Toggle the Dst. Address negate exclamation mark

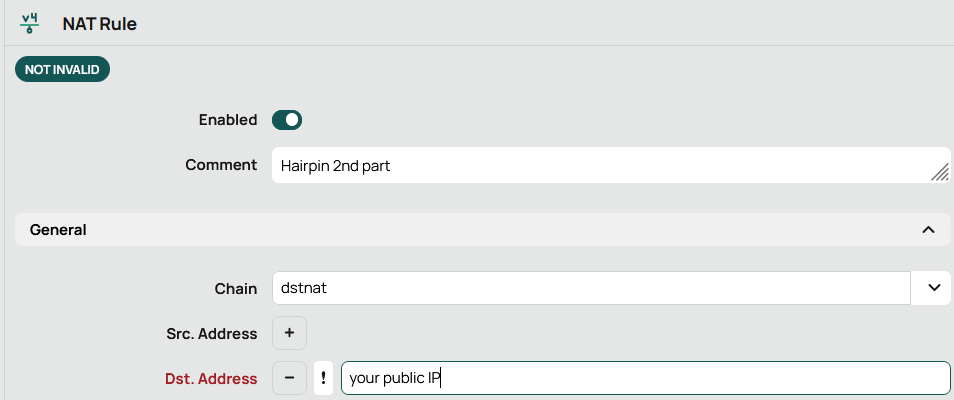pyautogui.click(x=324, y=378)
